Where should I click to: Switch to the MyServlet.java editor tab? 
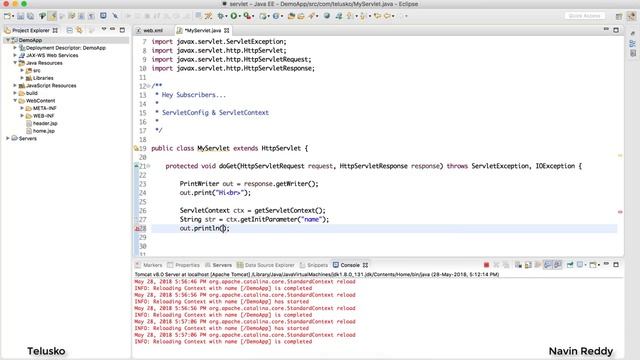click(203, 30)
